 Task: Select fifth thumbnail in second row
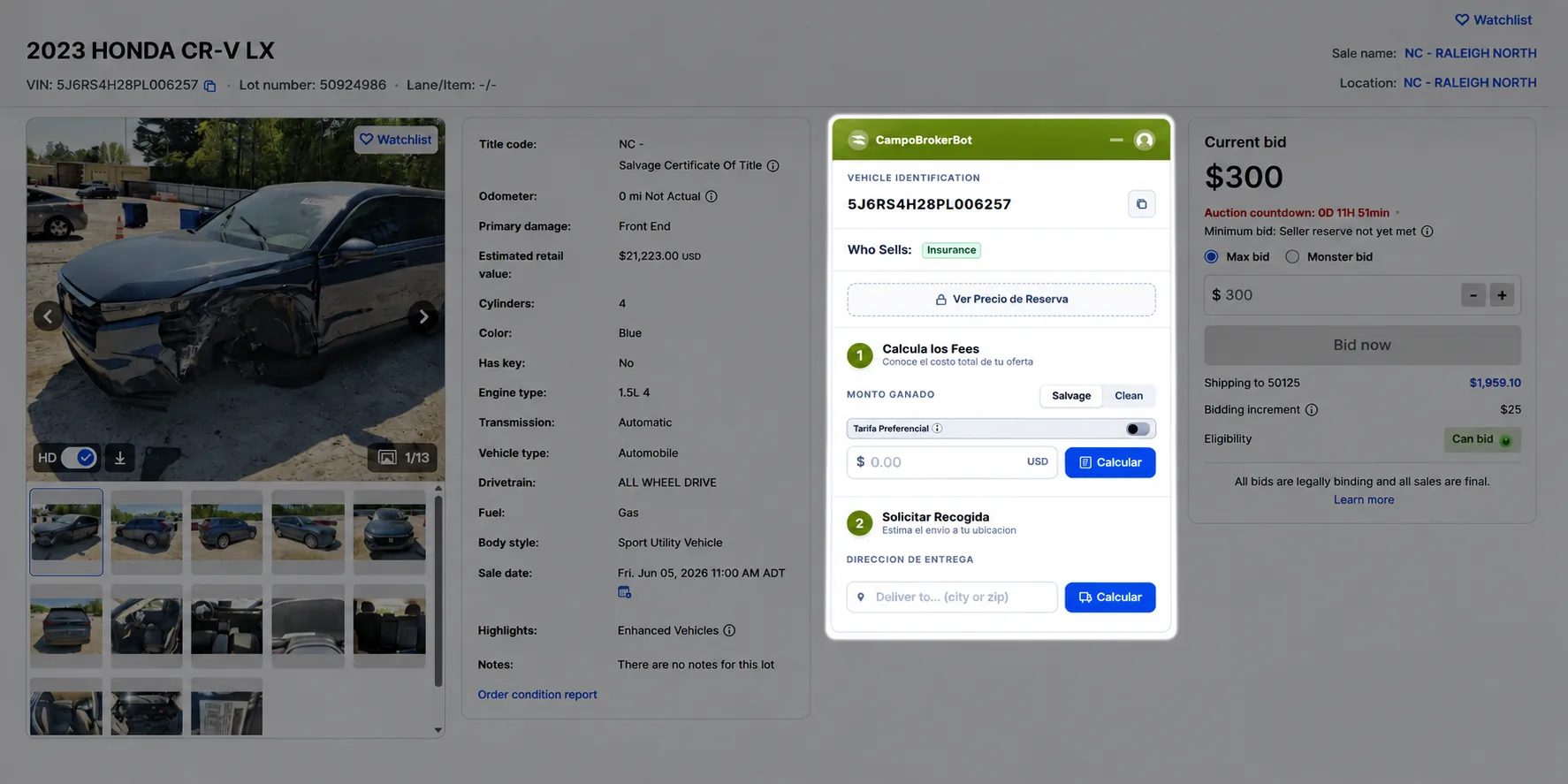point(389,626)
